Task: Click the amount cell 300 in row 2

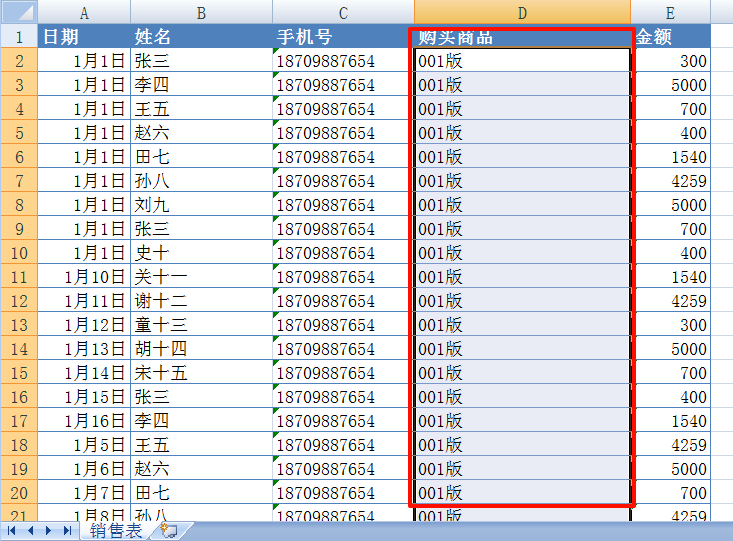Action: [x=670, y=60]
